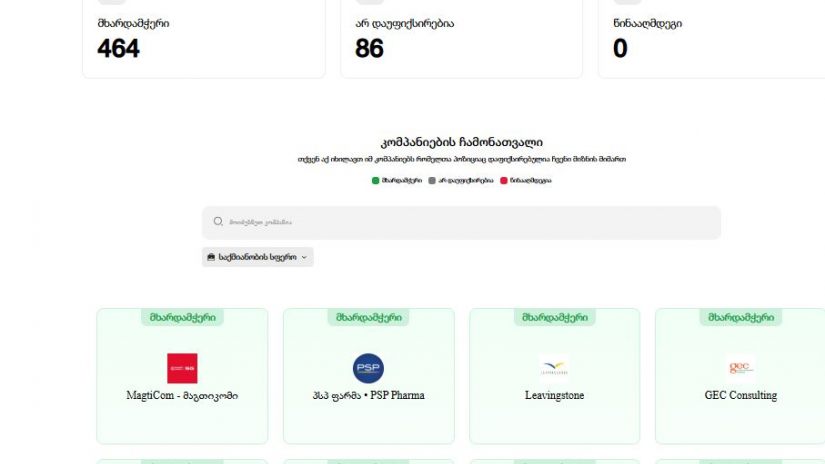Click the green მხარდამჭერი legend dot
This screenshot has width=825, height=464.
(376, 181)
